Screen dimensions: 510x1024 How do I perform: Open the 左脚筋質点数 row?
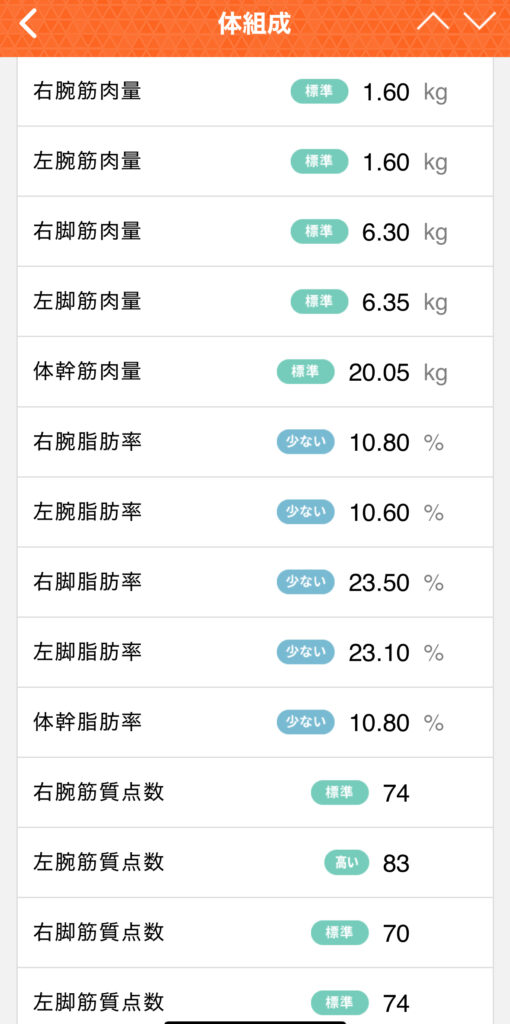pyautogui.click(x=255, y=996)
